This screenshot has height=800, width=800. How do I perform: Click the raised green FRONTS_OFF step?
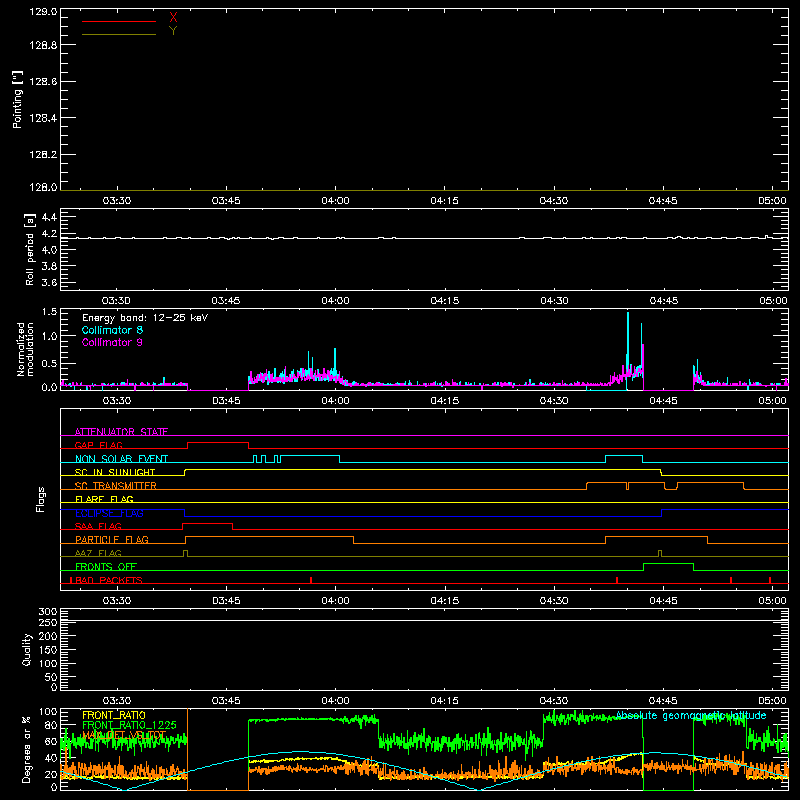tap(668, 564)
